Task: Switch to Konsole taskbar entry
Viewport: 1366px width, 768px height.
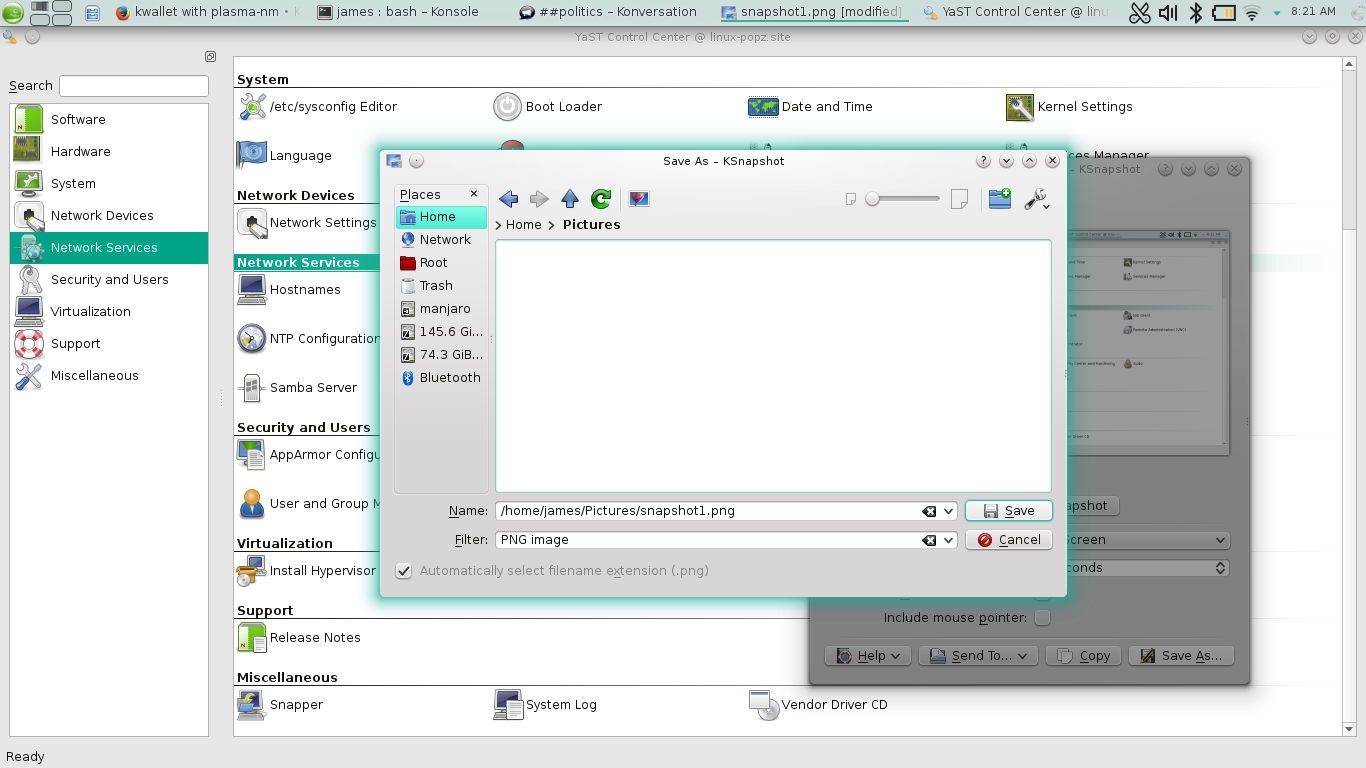Action: click(x=398, y=12)
